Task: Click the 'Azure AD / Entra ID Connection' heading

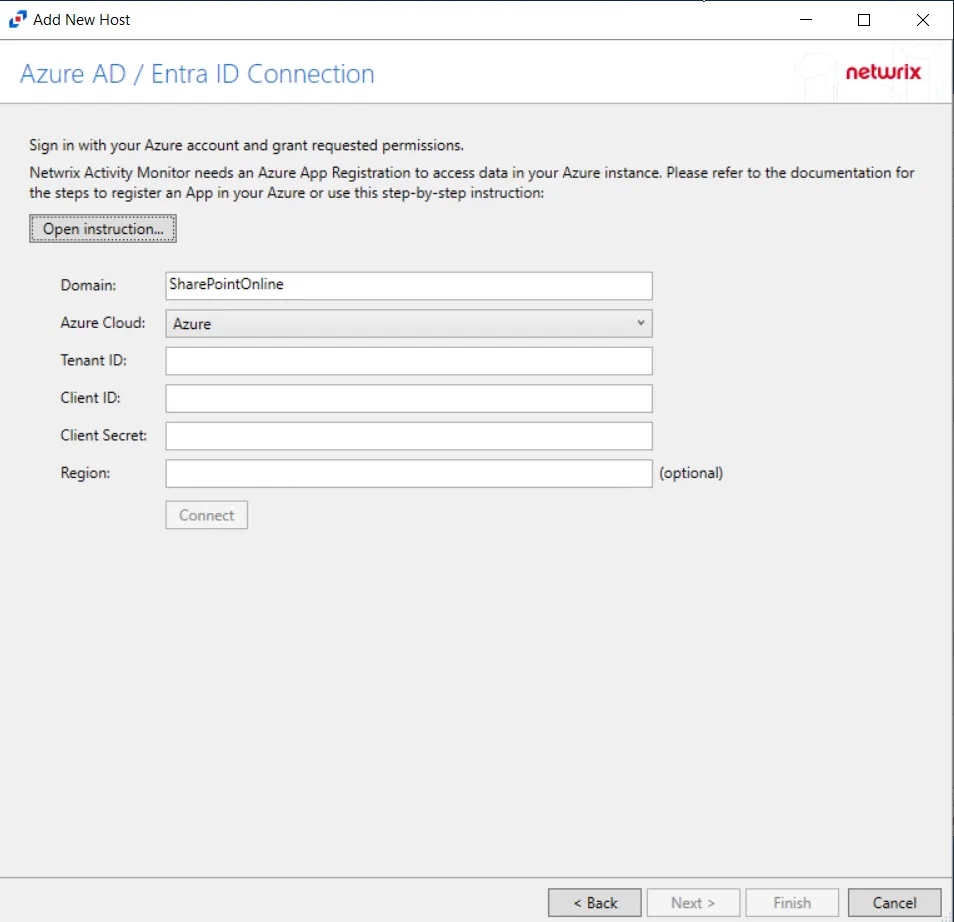Action: coord(197,74)
